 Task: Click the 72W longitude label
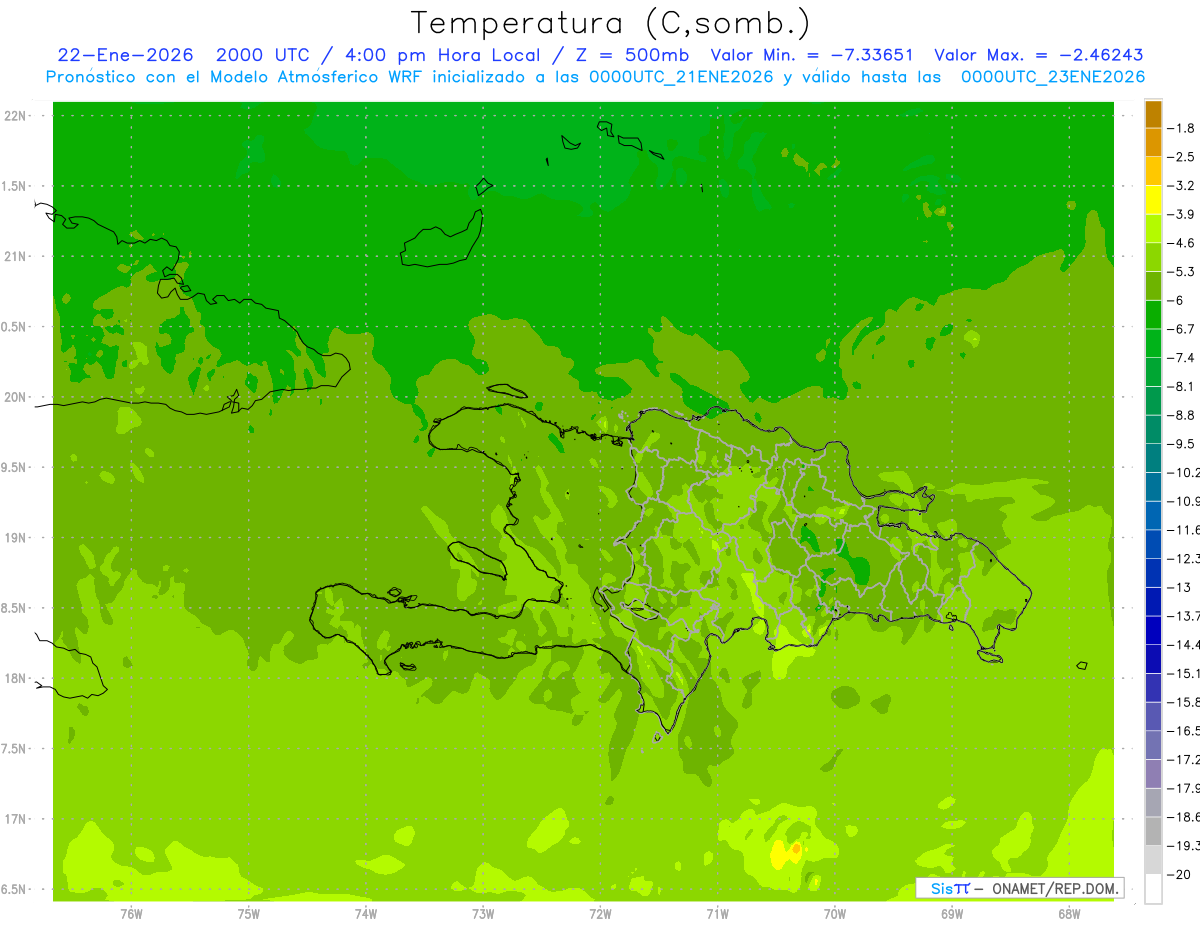coord(600,913)
